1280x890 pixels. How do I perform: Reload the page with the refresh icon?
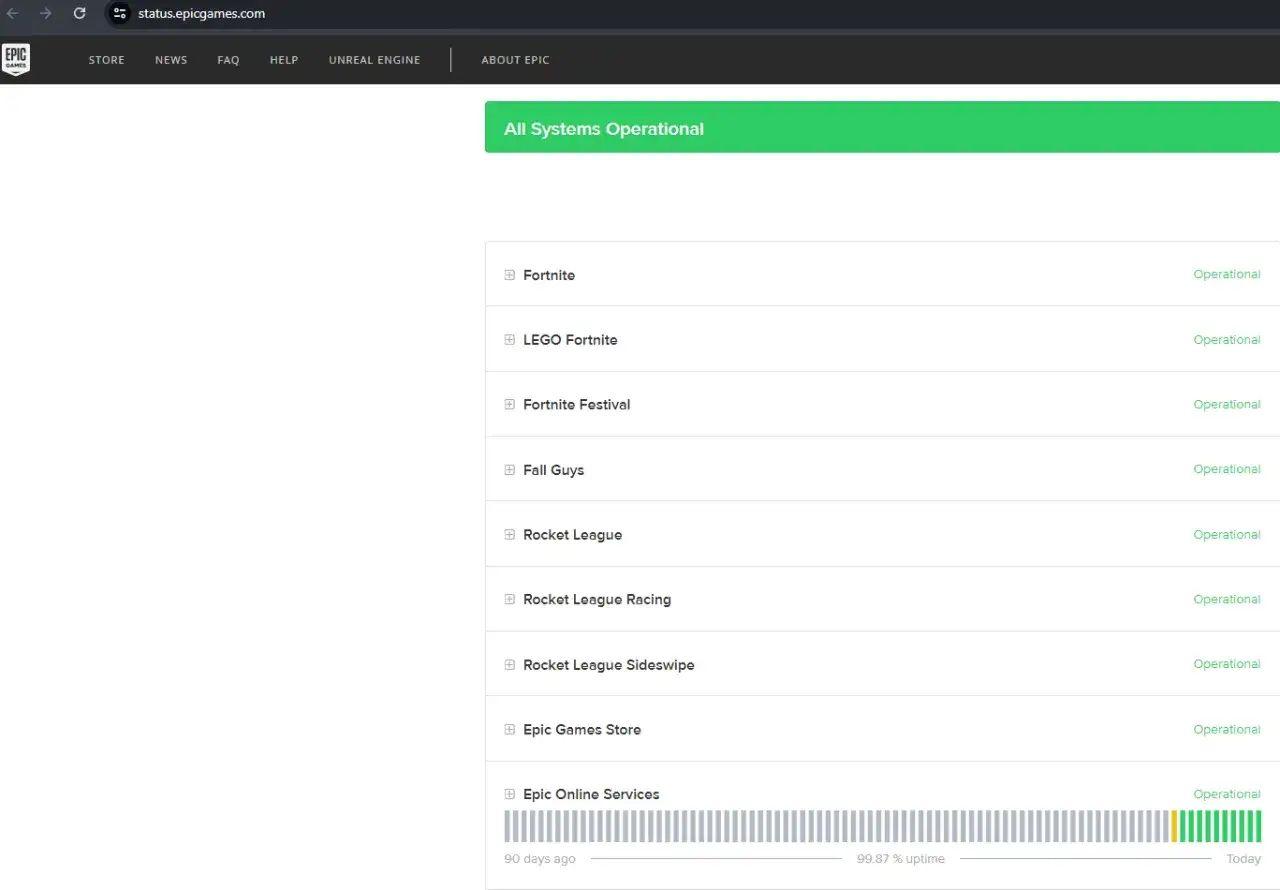(x=80, y=14)
